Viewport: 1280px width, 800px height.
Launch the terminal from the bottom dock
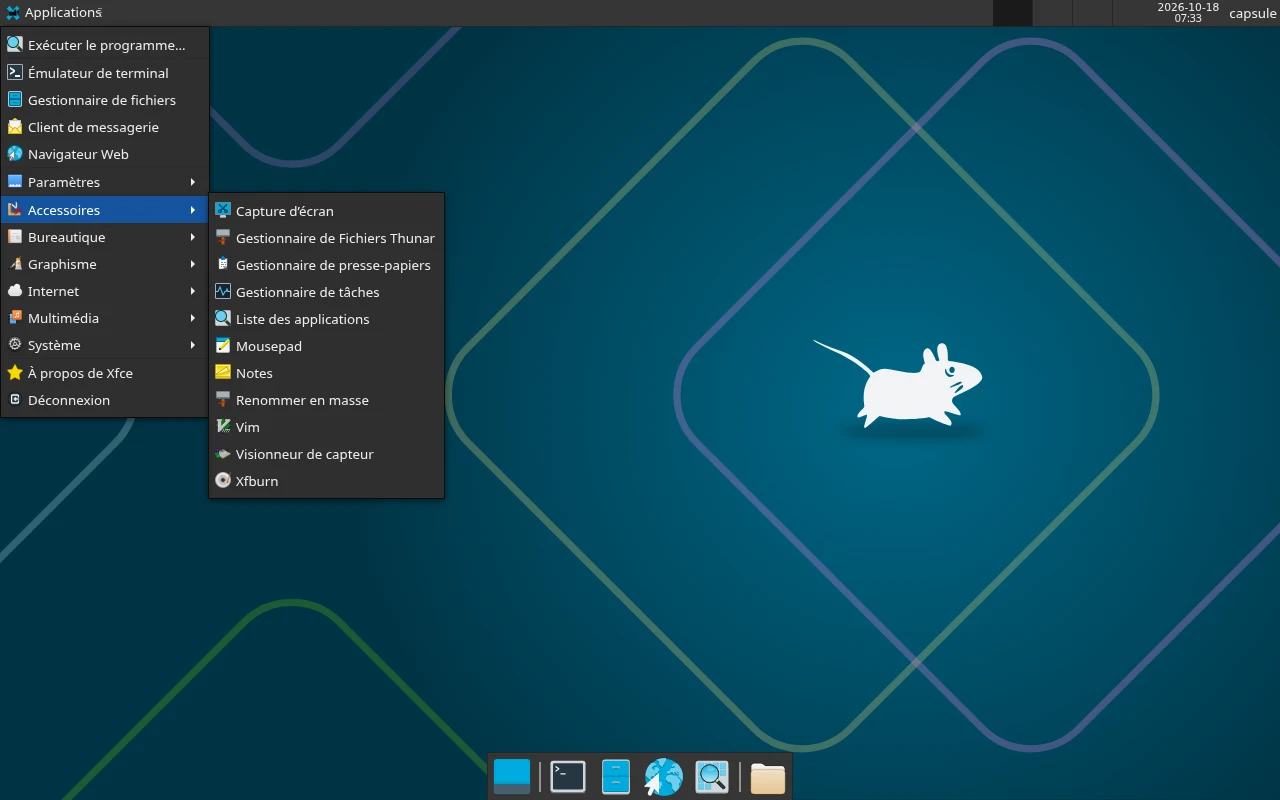(x=568, y=777)
